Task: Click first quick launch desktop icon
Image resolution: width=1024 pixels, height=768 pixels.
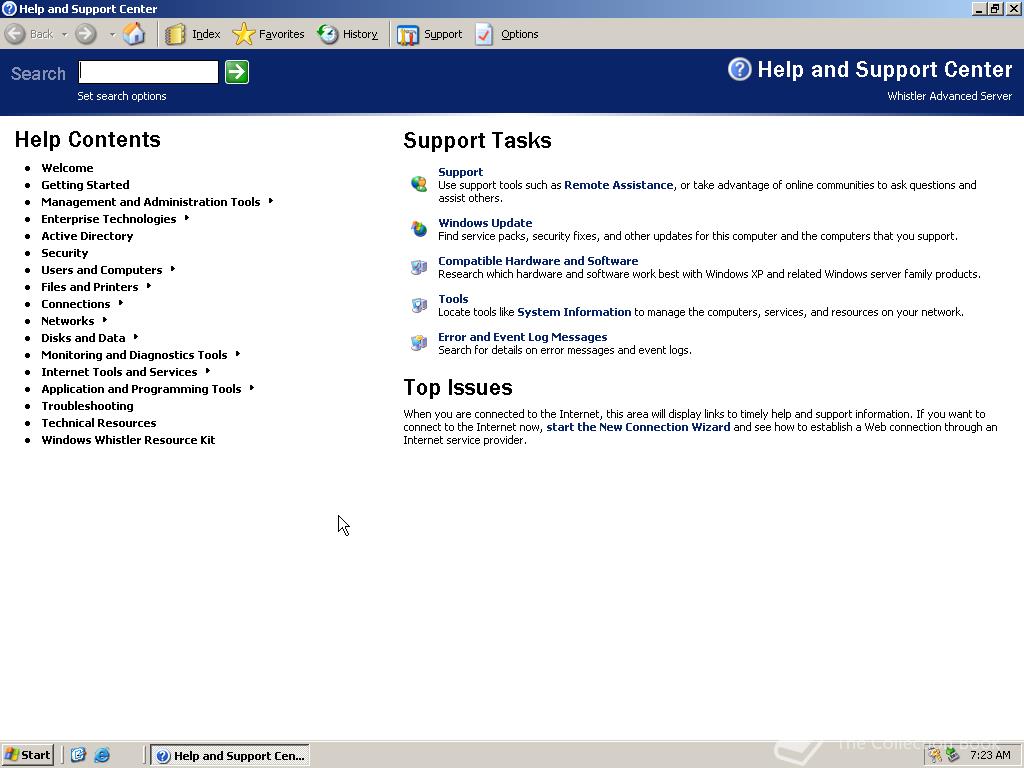Action: pos(78,755)
